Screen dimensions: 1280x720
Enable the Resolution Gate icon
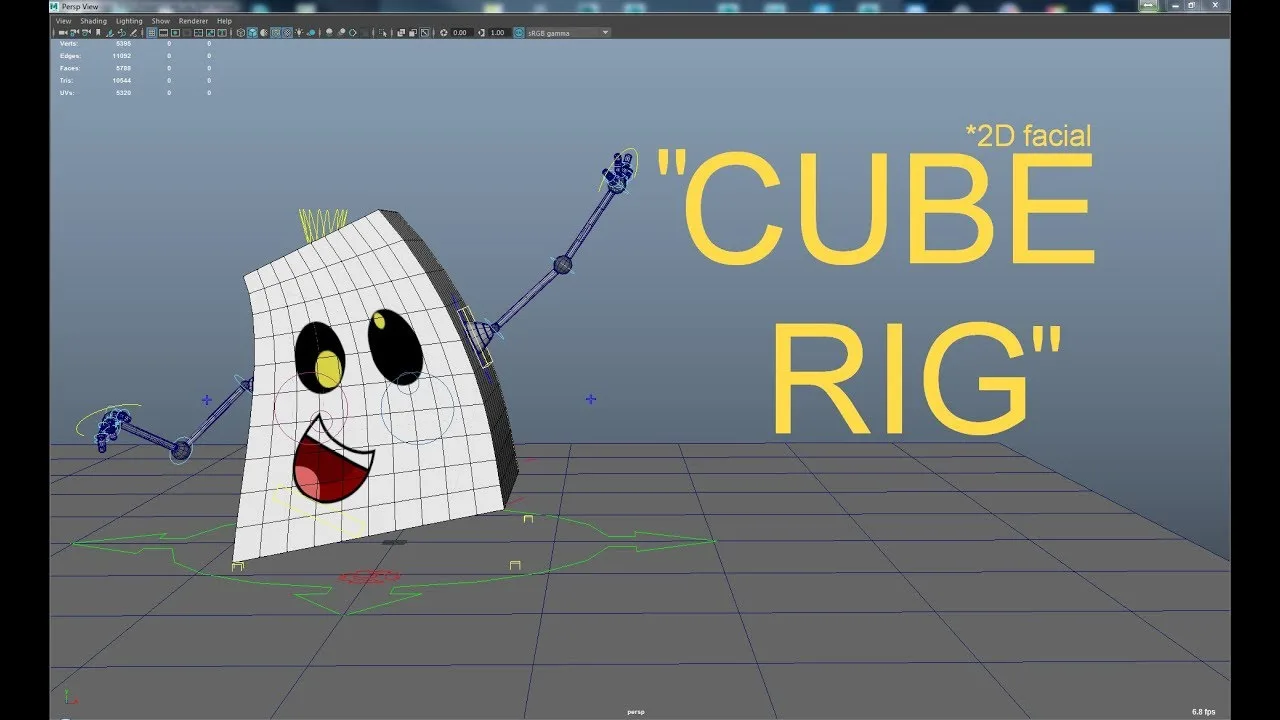coord(176,32)
